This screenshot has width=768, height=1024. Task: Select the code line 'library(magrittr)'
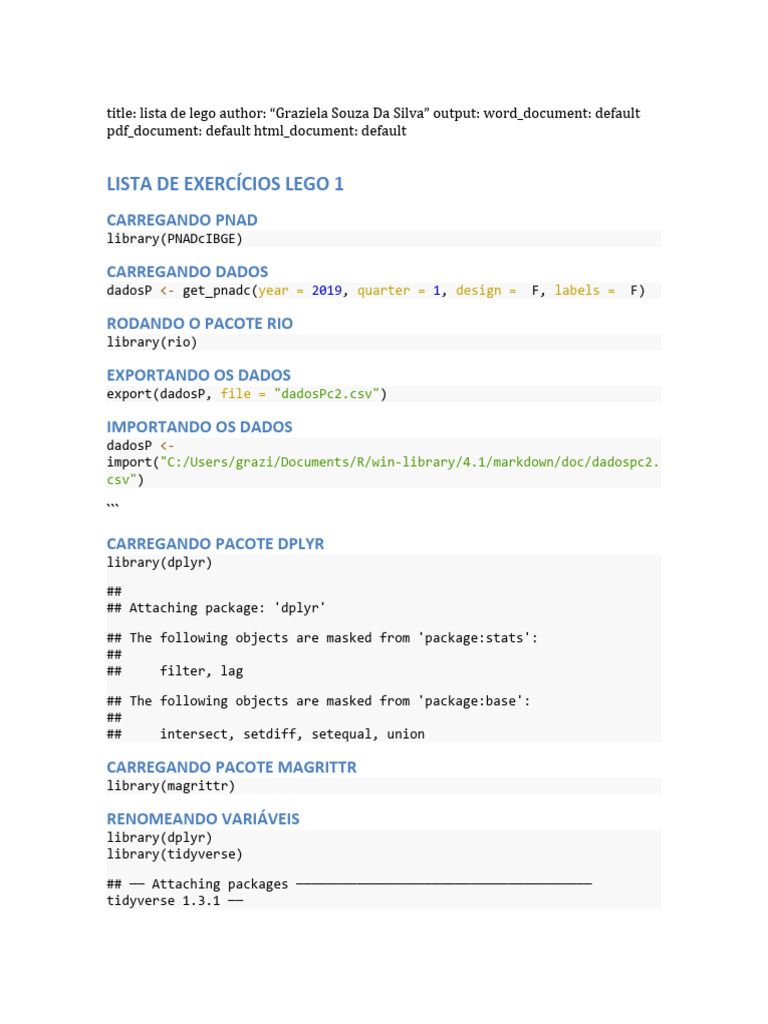point(170,786)
